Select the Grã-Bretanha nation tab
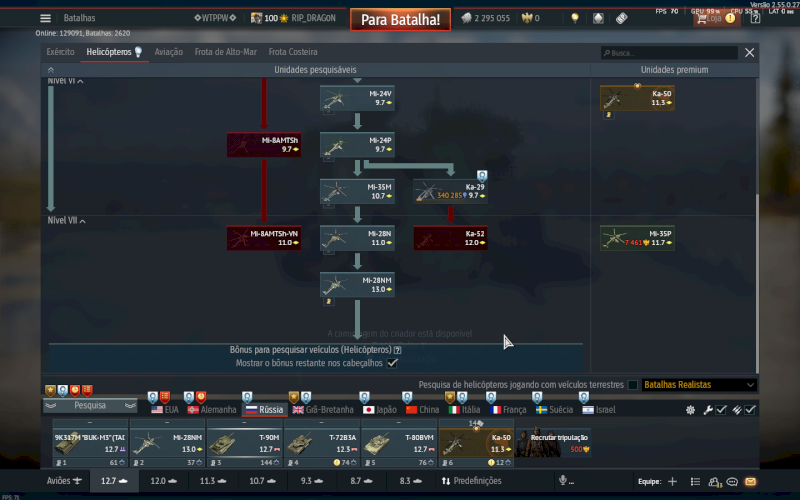This screenshot has width=800, height=500. click(323, 410)
